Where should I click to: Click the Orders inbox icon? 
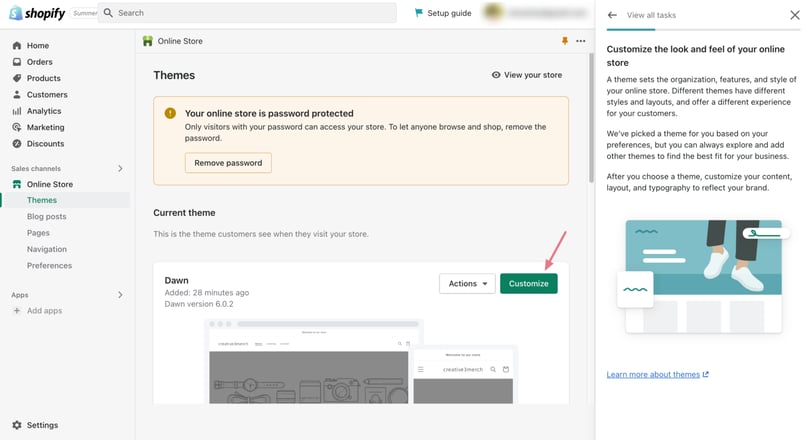click(17, 62)
